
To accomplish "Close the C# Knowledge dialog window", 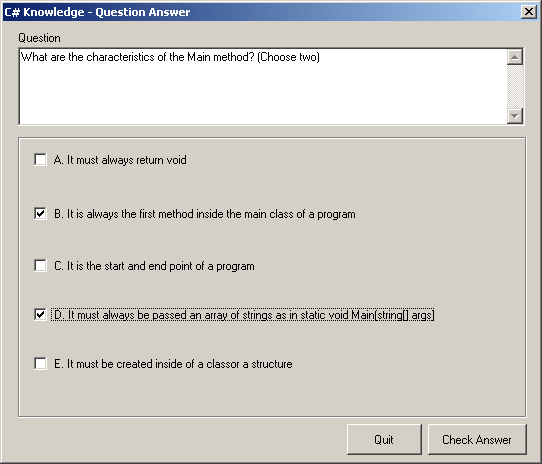I will [529, 12].
